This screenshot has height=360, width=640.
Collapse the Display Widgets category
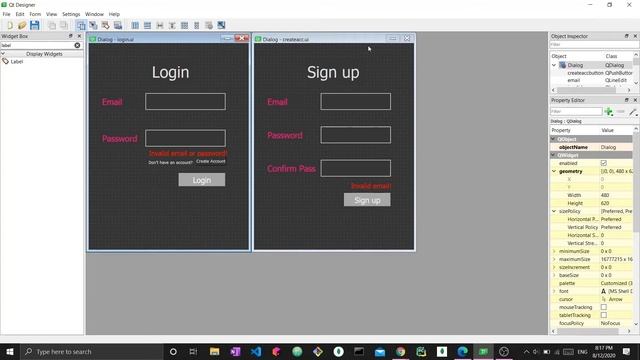[3, 53]
